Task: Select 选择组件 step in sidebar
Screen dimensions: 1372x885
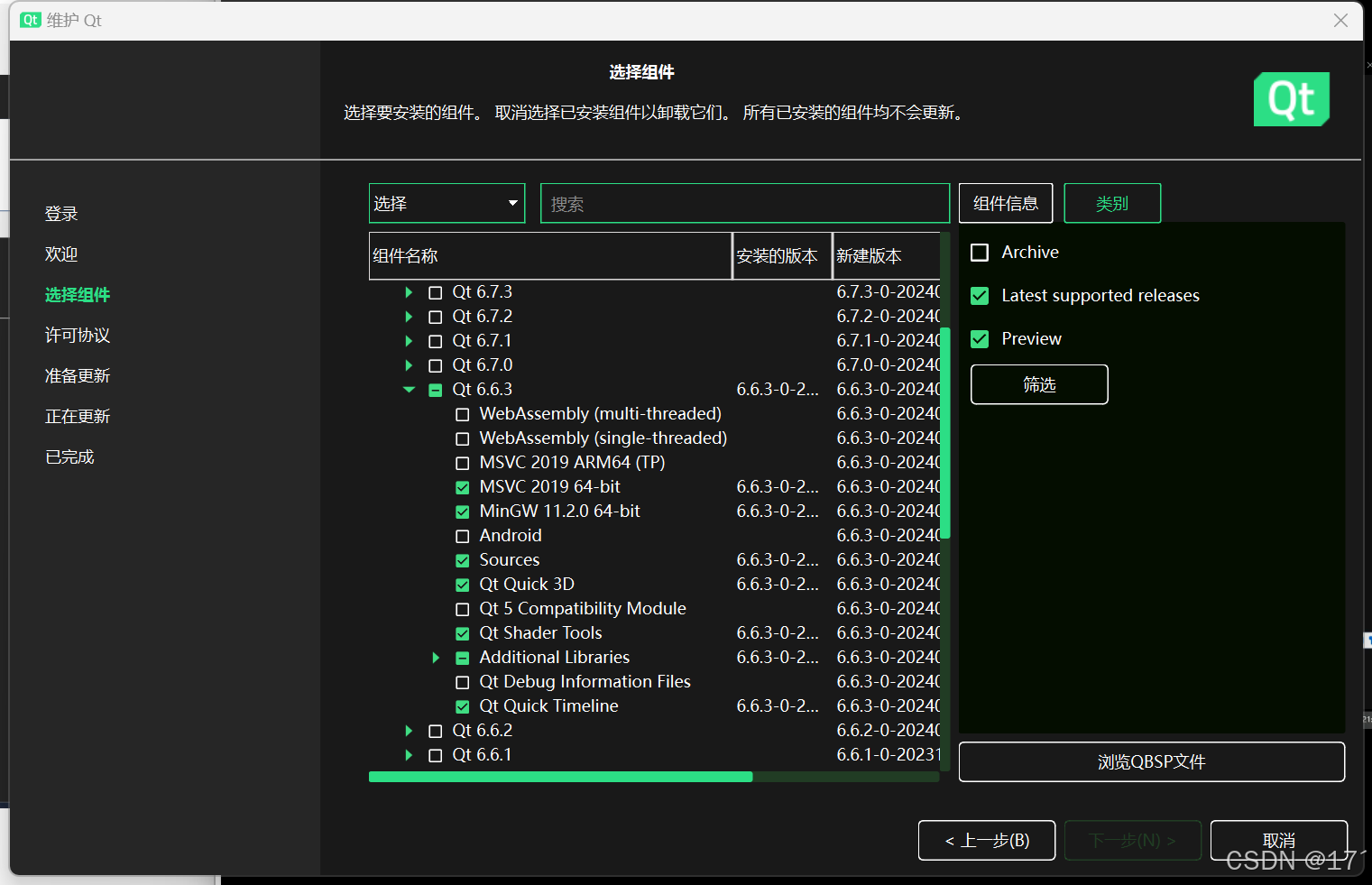Action: click(x=78, y=295)
